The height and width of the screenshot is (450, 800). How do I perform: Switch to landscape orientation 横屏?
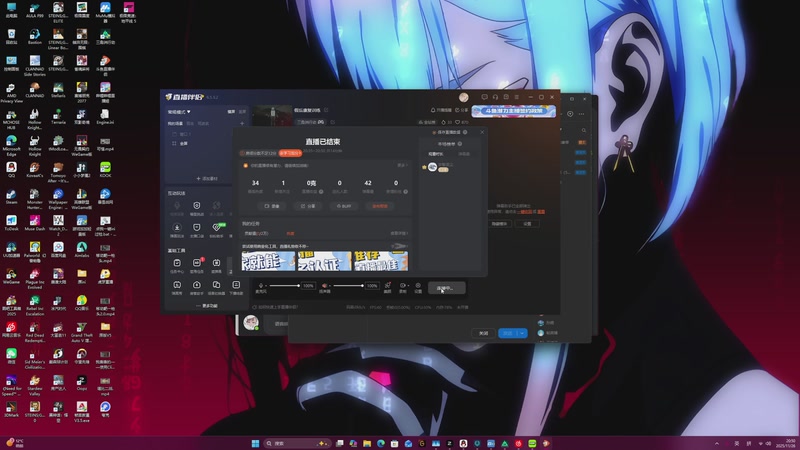tap(231, 111)
